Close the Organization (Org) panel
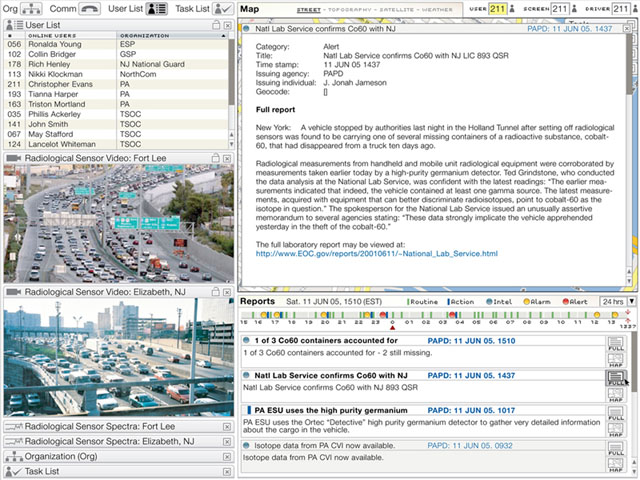The image size is (640, 480). pos(227,457)
